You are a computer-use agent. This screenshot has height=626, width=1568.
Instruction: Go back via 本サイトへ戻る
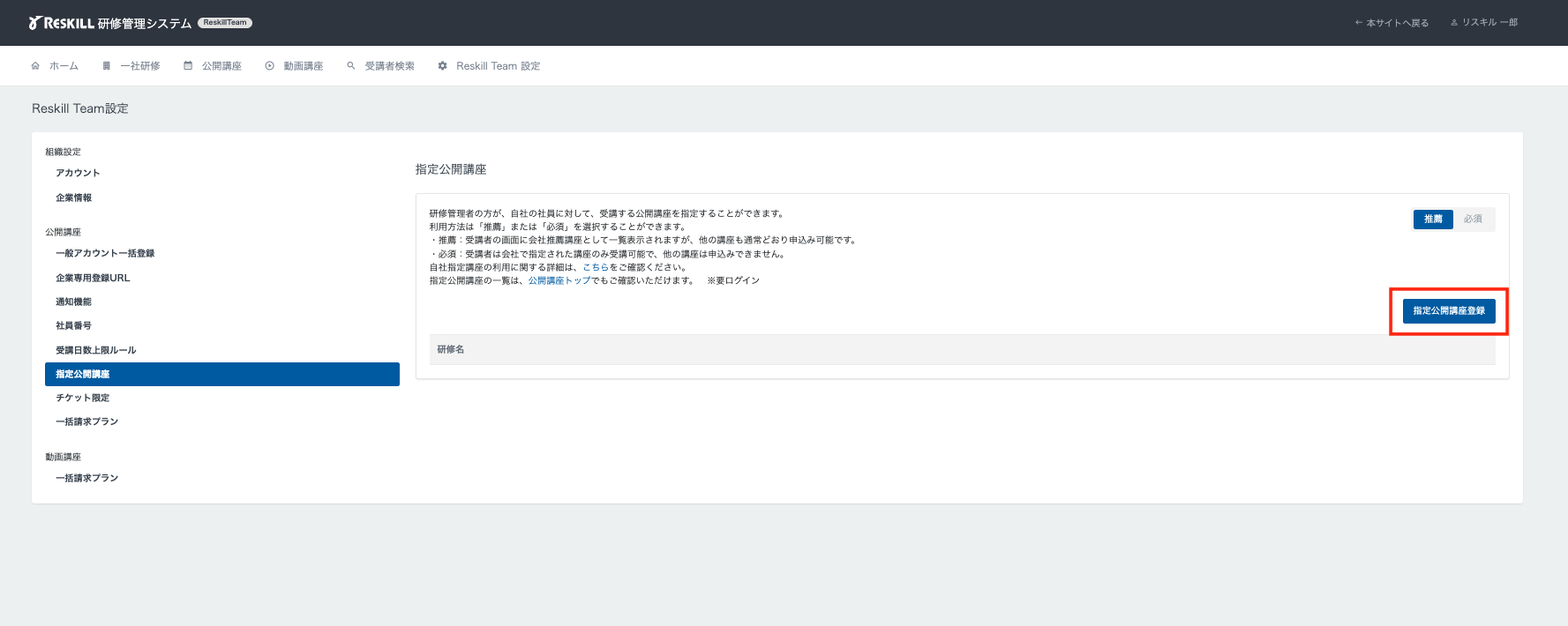coord(1392,23)
